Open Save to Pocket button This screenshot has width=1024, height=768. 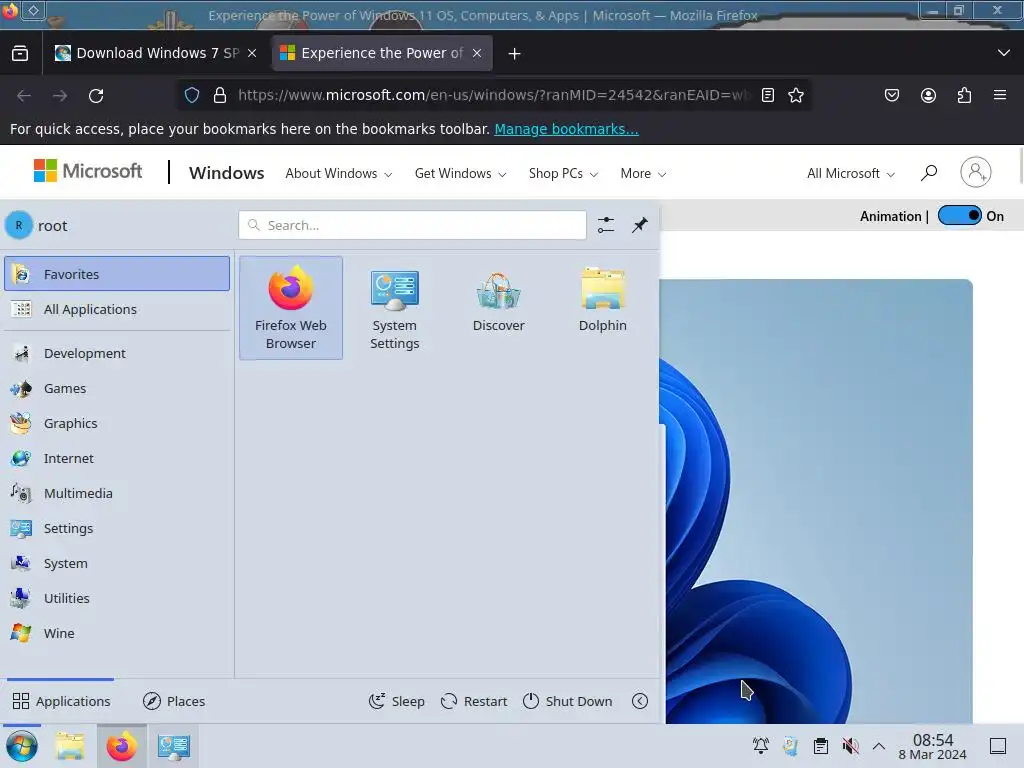tap(891, 95)
